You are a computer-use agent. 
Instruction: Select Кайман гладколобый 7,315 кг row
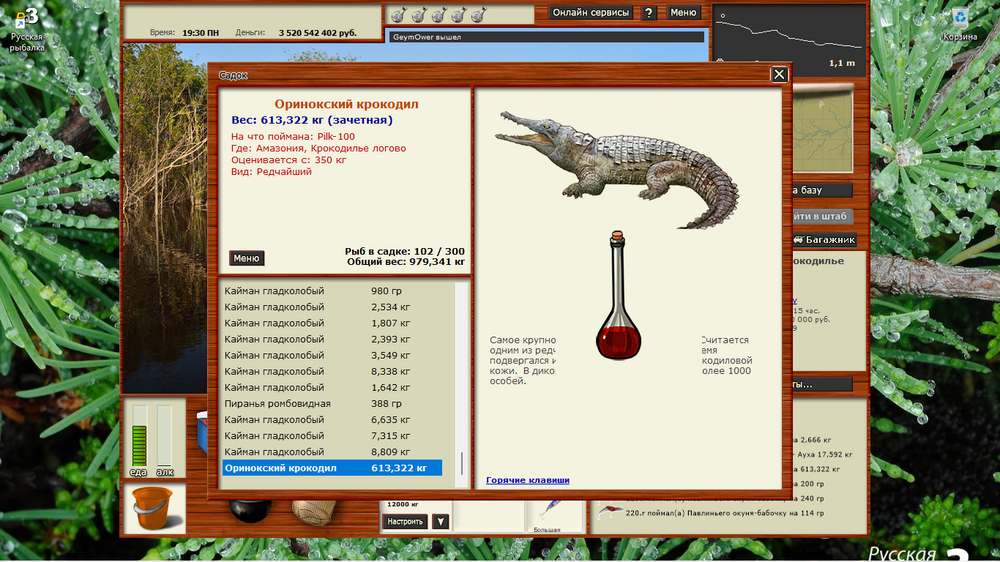click(332, 436)
